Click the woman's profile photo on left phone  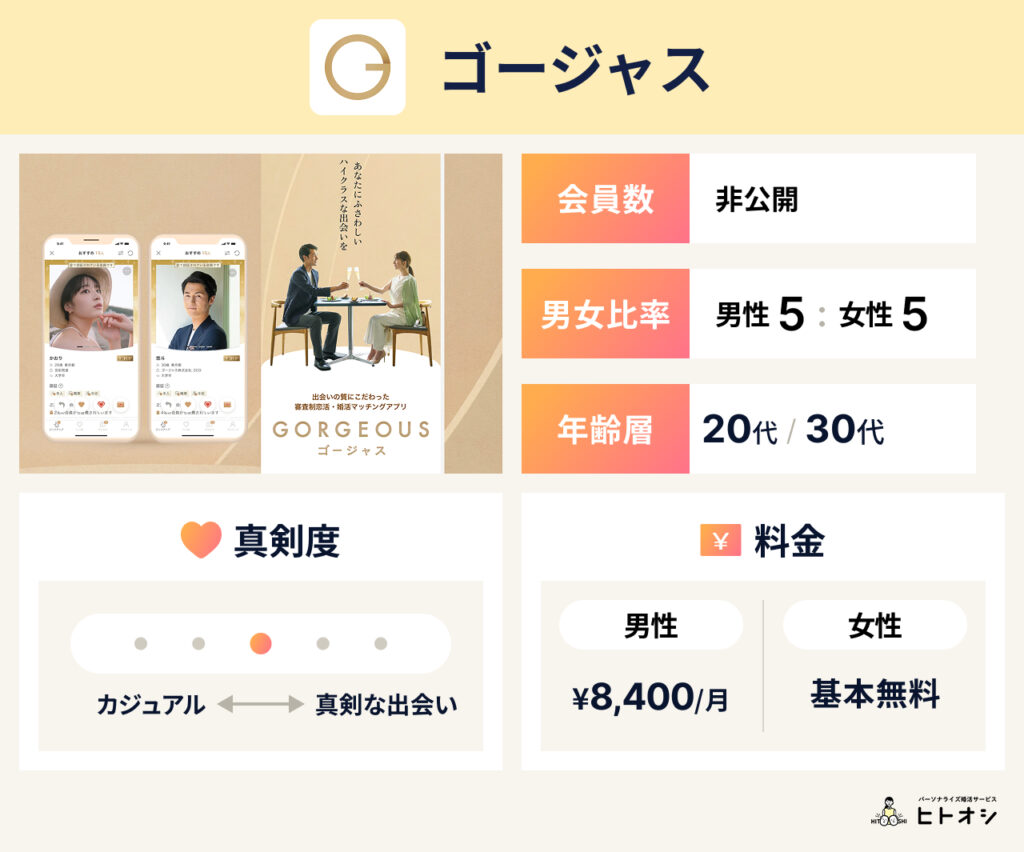pyautogui.click(x=90, y=305)
